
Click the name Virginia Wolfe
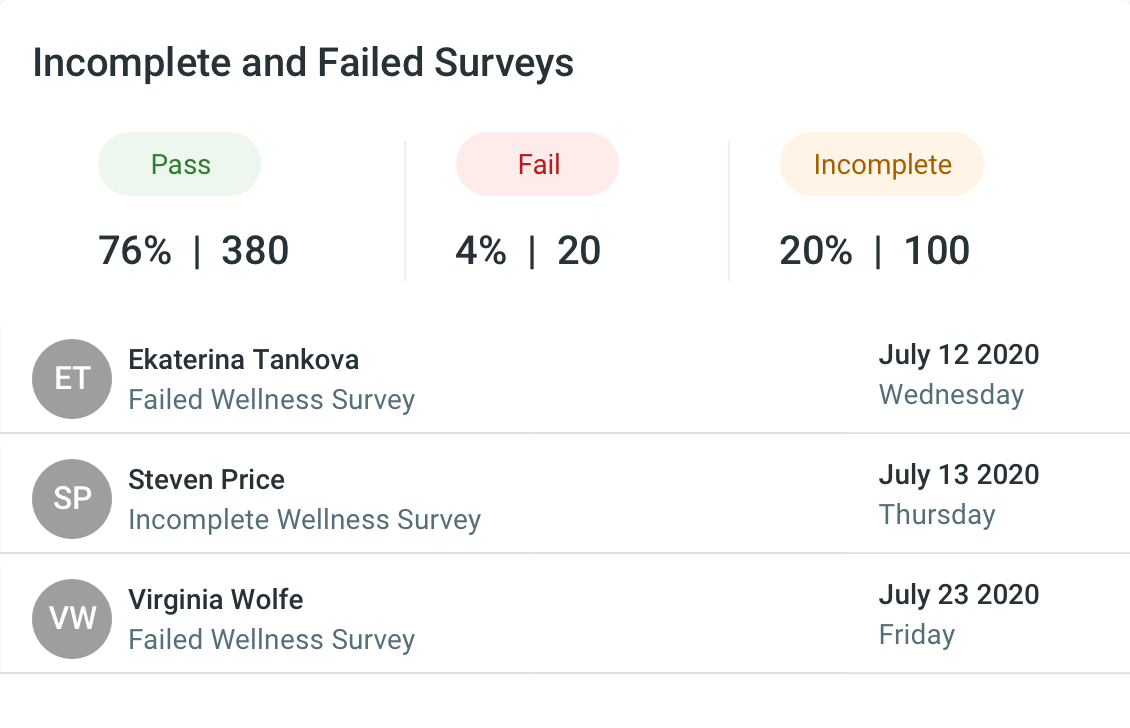[216, 599]
